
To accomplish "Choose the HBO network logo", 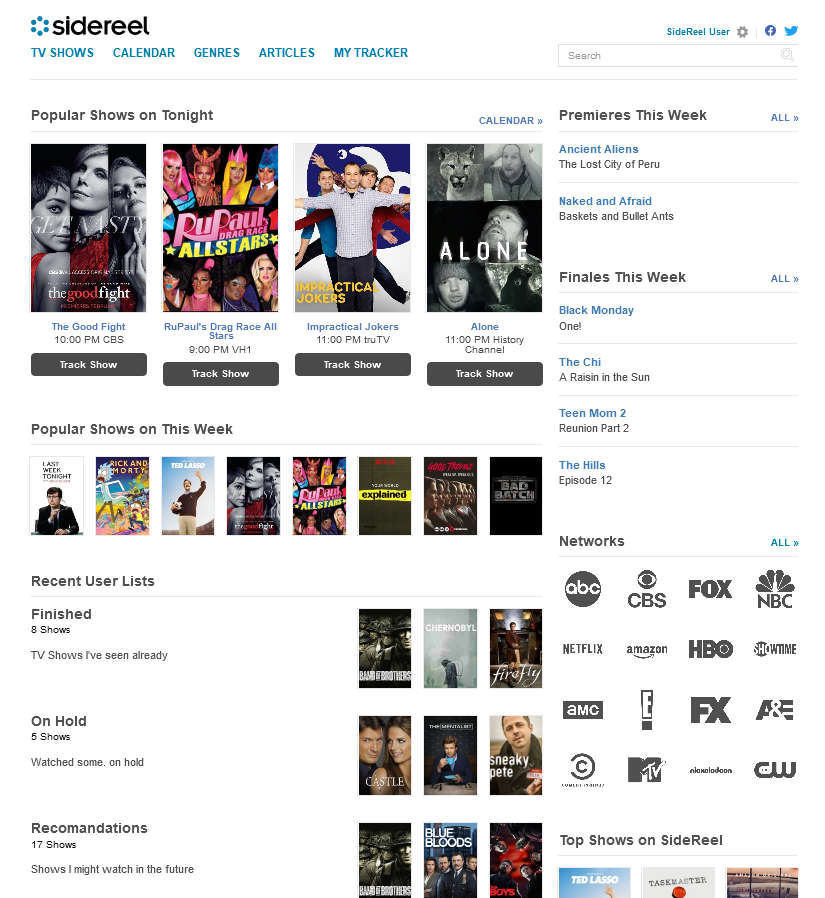I will point(710,649).
